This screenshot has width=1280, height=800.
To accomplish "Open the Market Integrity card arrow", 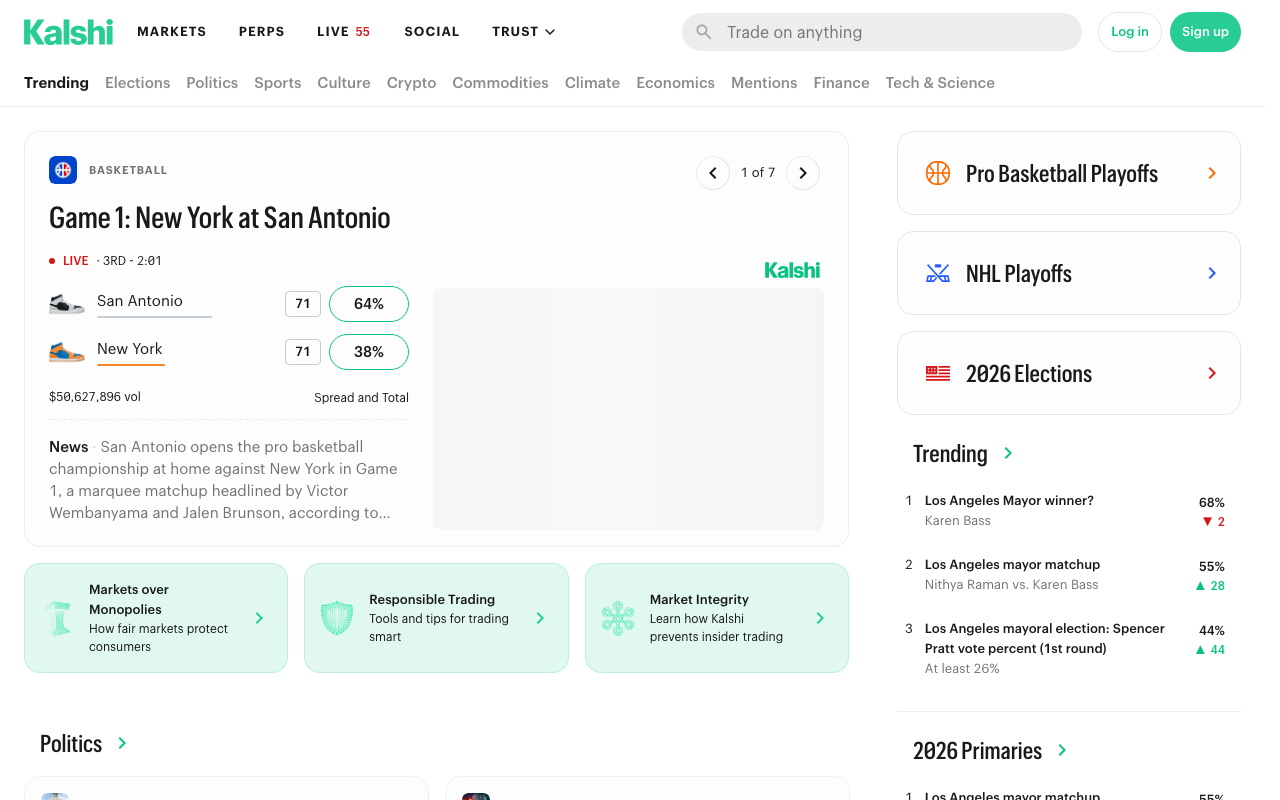I will pos(820,618).
